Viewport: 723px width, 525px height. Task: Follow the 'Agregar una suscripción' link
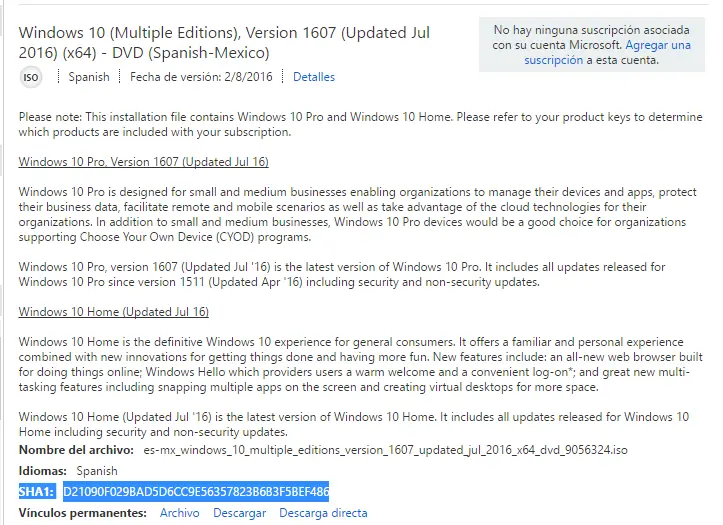click(x=607, y=53)
